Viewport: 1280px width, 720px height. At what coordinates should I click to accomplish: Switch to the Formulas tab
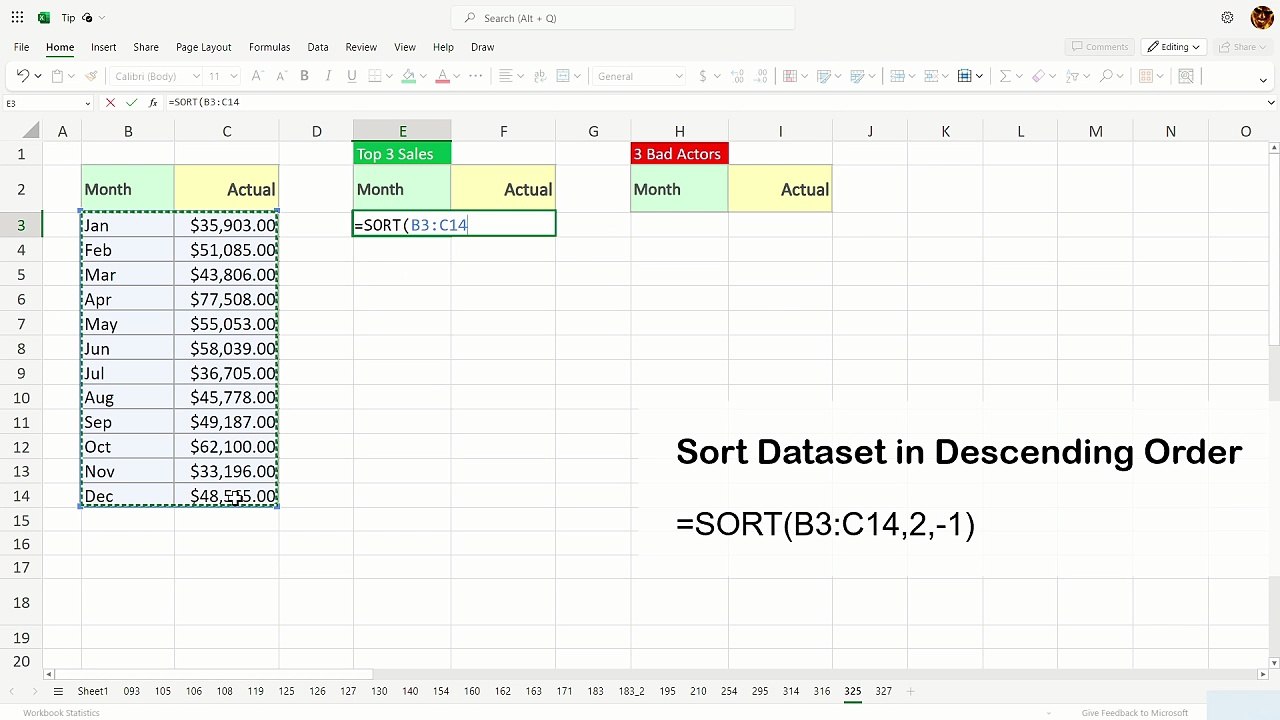point(269,47)
